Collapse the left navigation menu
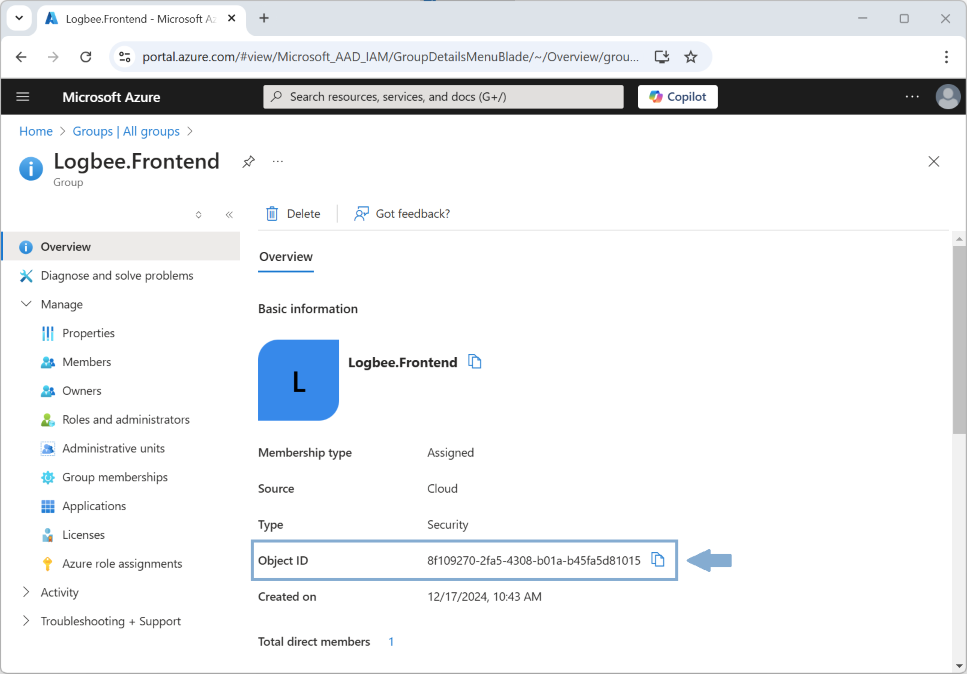The image size is (967, 674). point(229,214)
